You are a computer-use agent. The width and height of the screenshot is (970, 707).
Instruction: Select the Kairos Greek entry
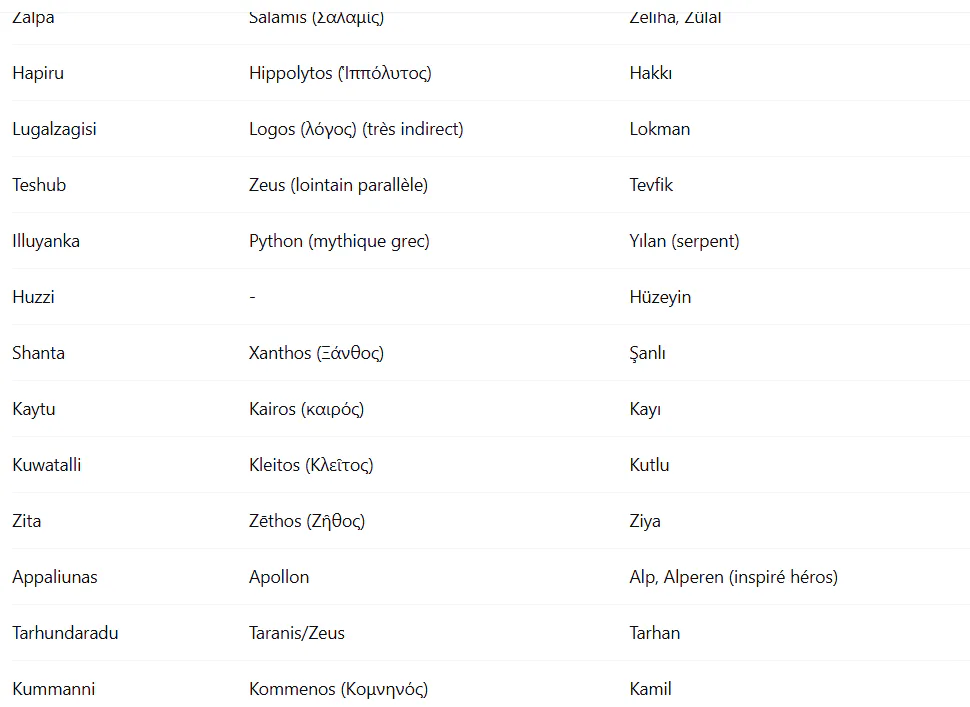point(306,409)
